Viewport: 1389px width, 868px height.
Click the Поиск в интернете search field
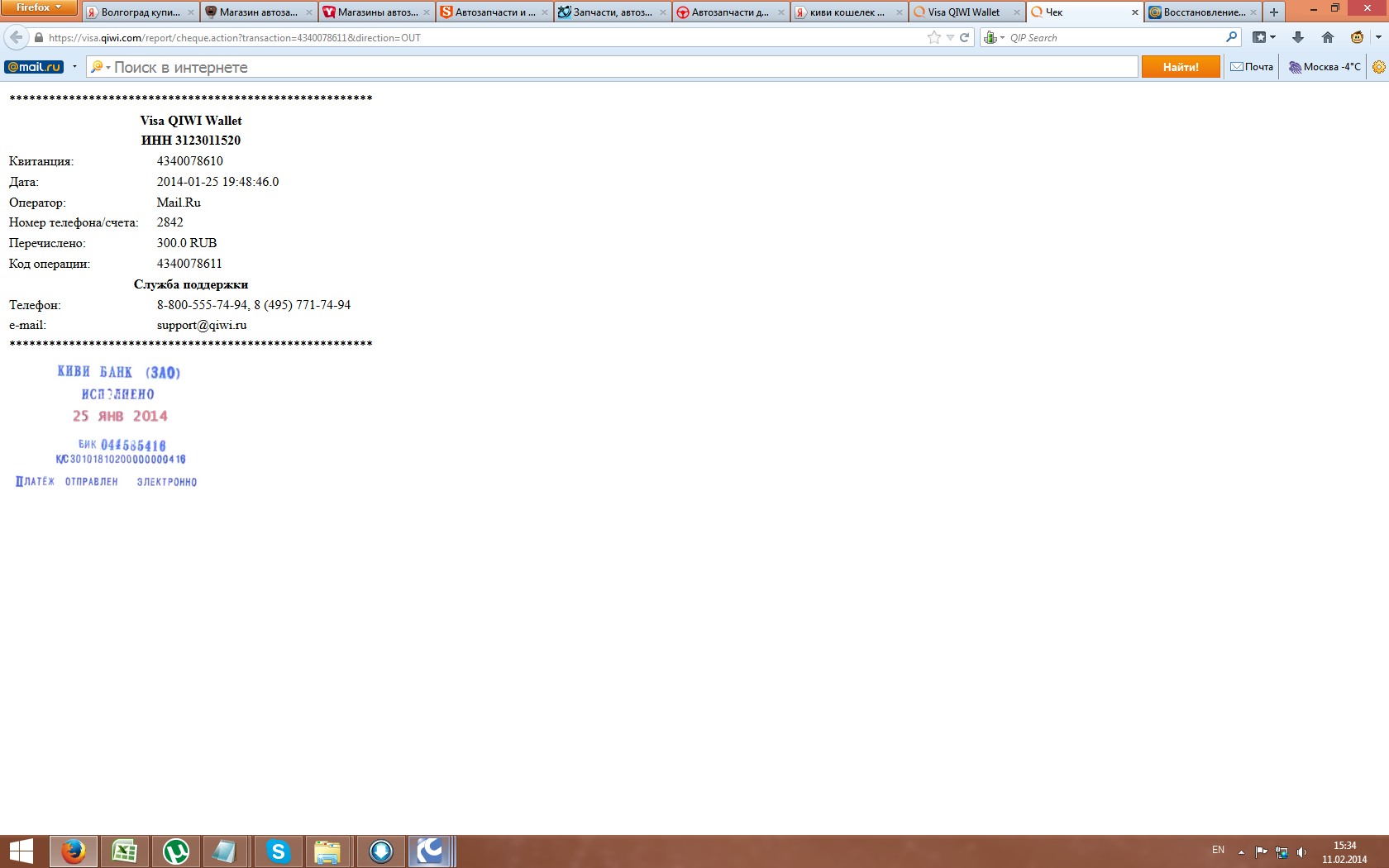point(624,67)
